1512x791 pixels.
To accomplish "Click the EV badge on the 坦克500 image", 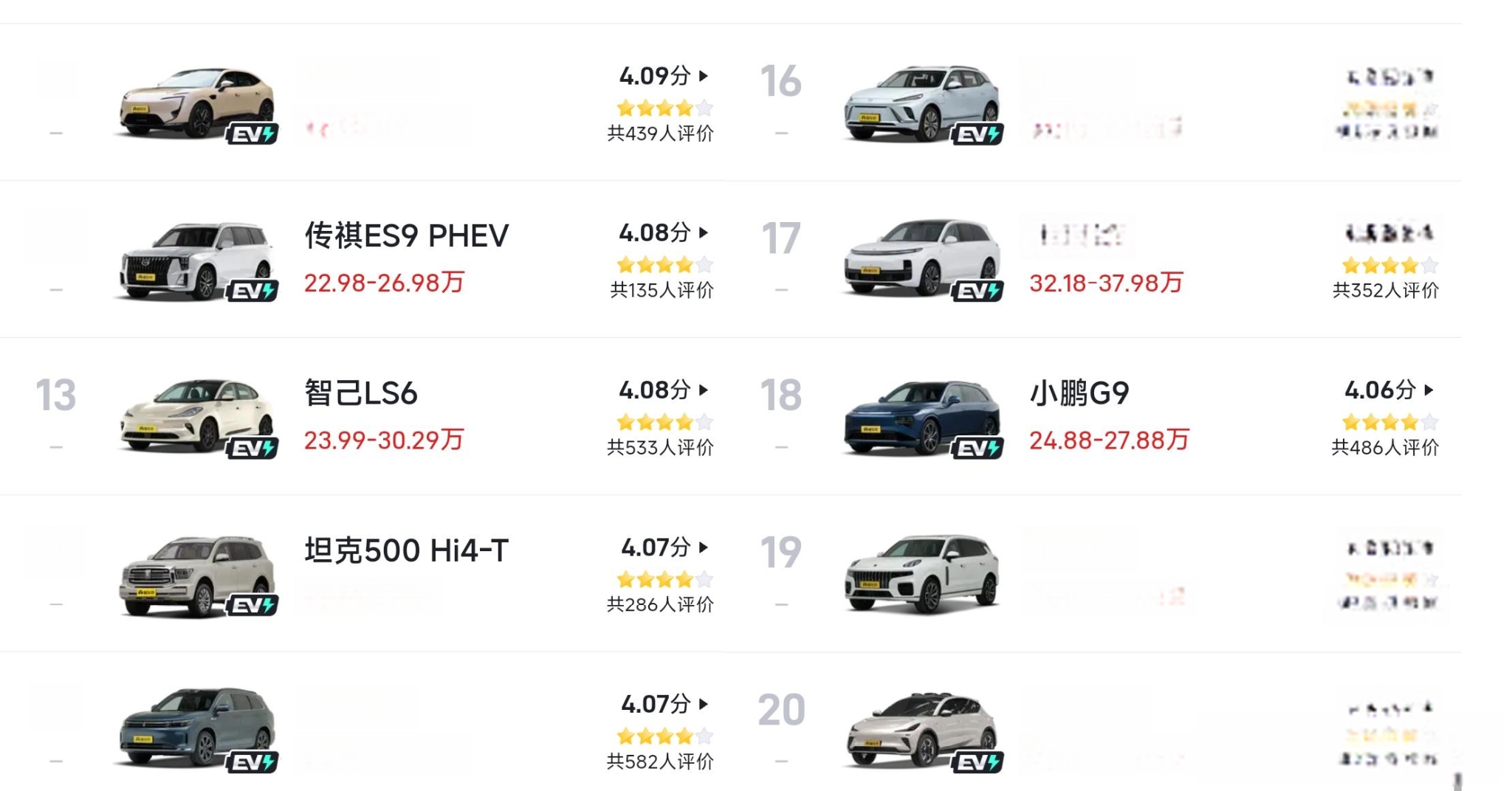I will tap(252, 605).
